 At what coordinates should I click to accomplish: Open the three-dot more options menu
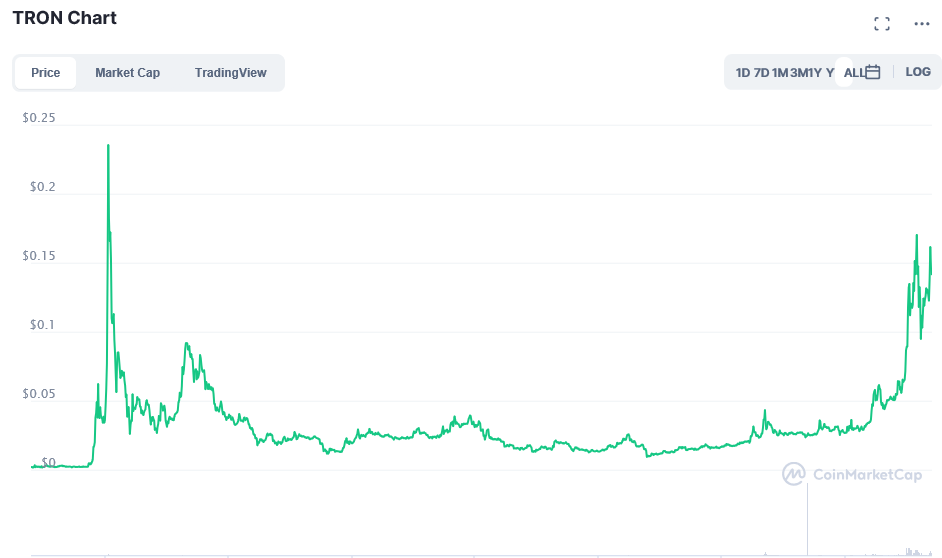pos(922,24)
